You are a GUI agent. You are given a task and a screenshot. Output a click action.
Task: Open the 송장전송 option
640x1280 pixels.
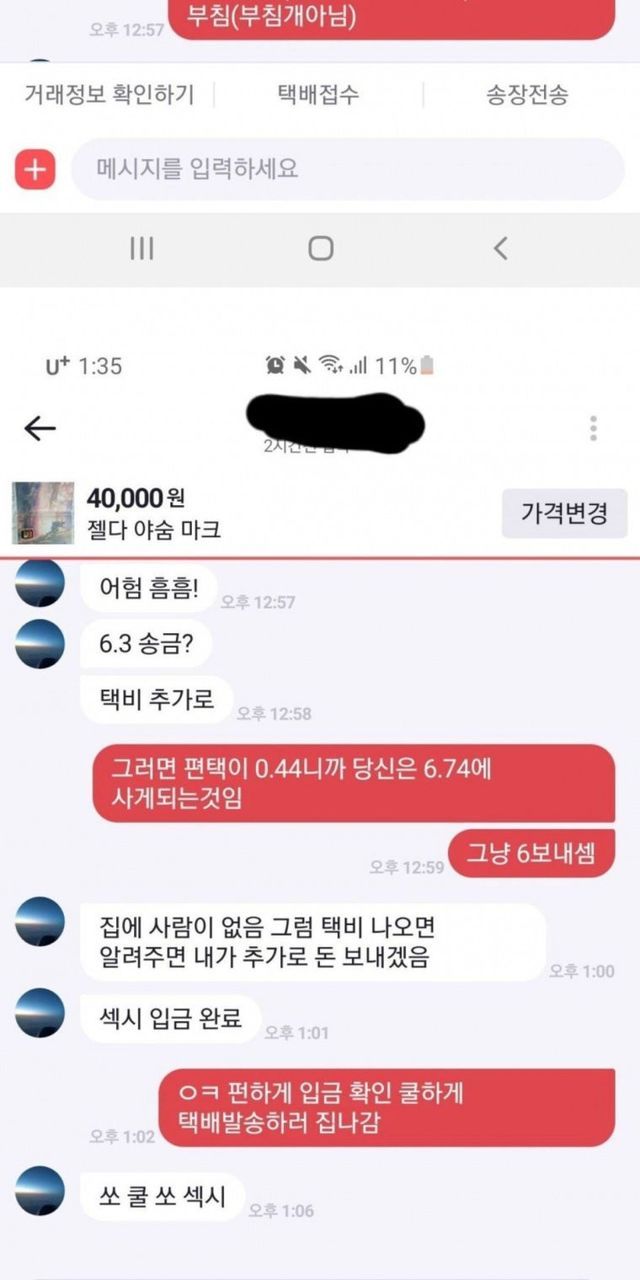(x=527, y=95)
